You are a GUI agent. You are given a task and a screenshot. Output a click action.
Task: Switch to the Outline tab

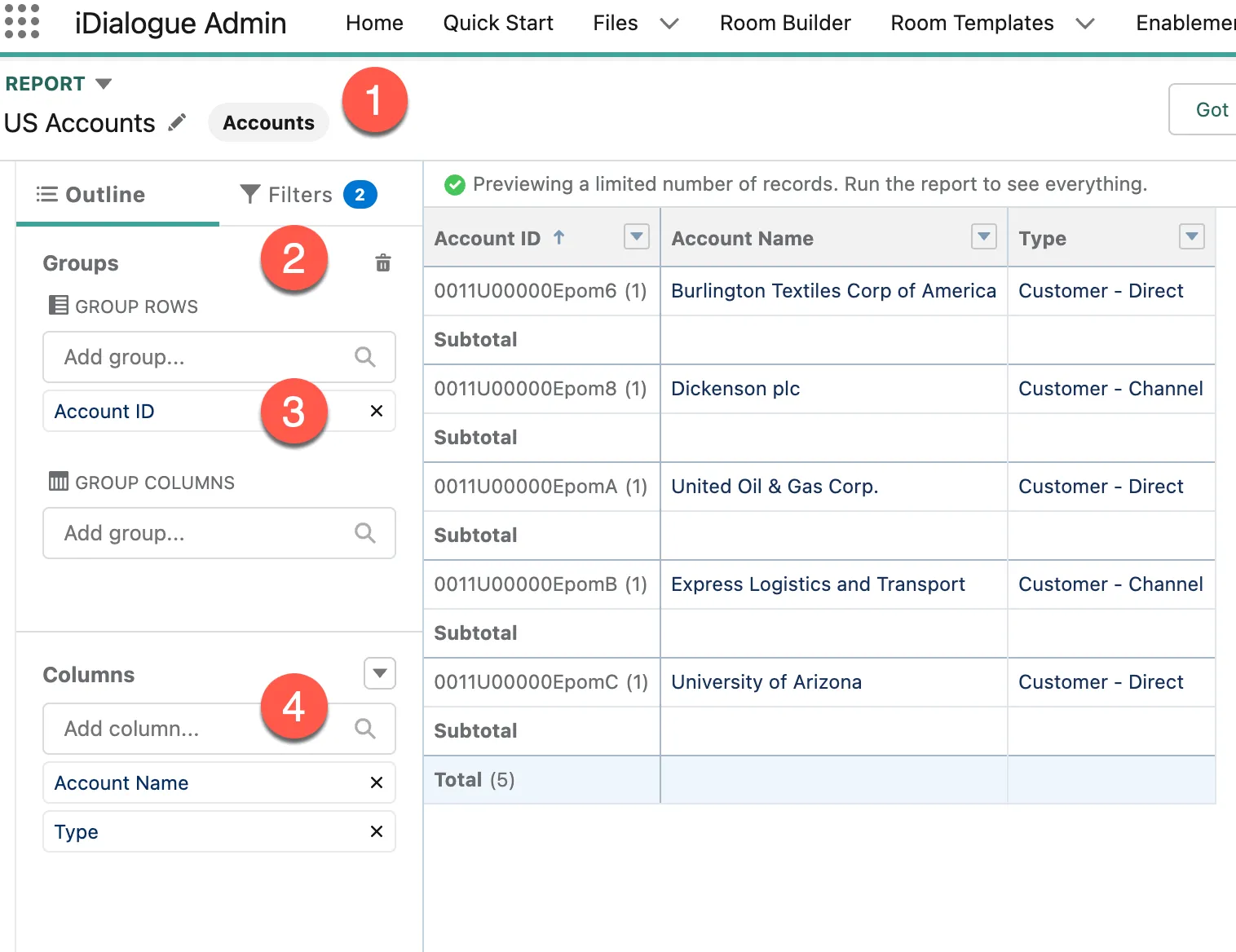pyautogui.click(x=117, y=194)
